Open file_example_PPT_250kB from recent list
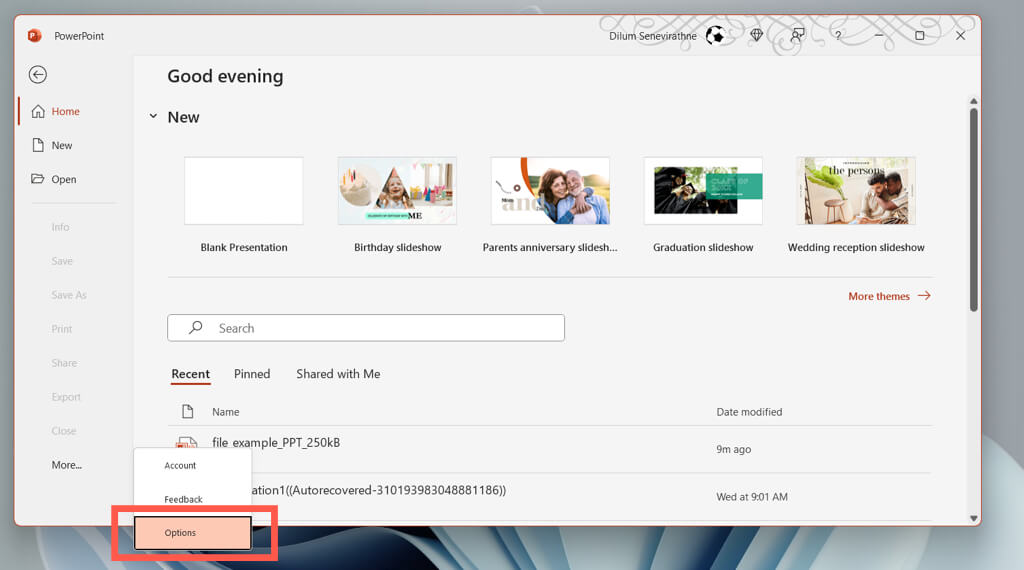This screenshot has height=570, width=1024. 550,449
